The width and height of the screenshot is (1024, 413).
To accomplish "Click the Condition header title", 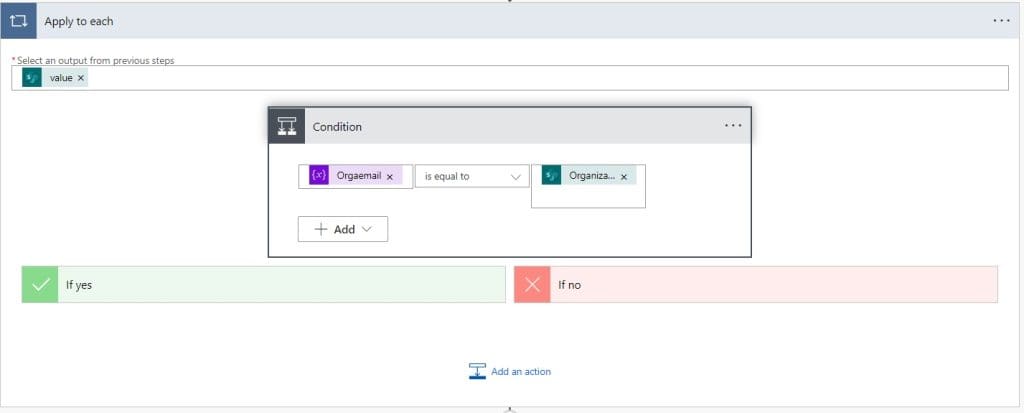I will [337, 127].
